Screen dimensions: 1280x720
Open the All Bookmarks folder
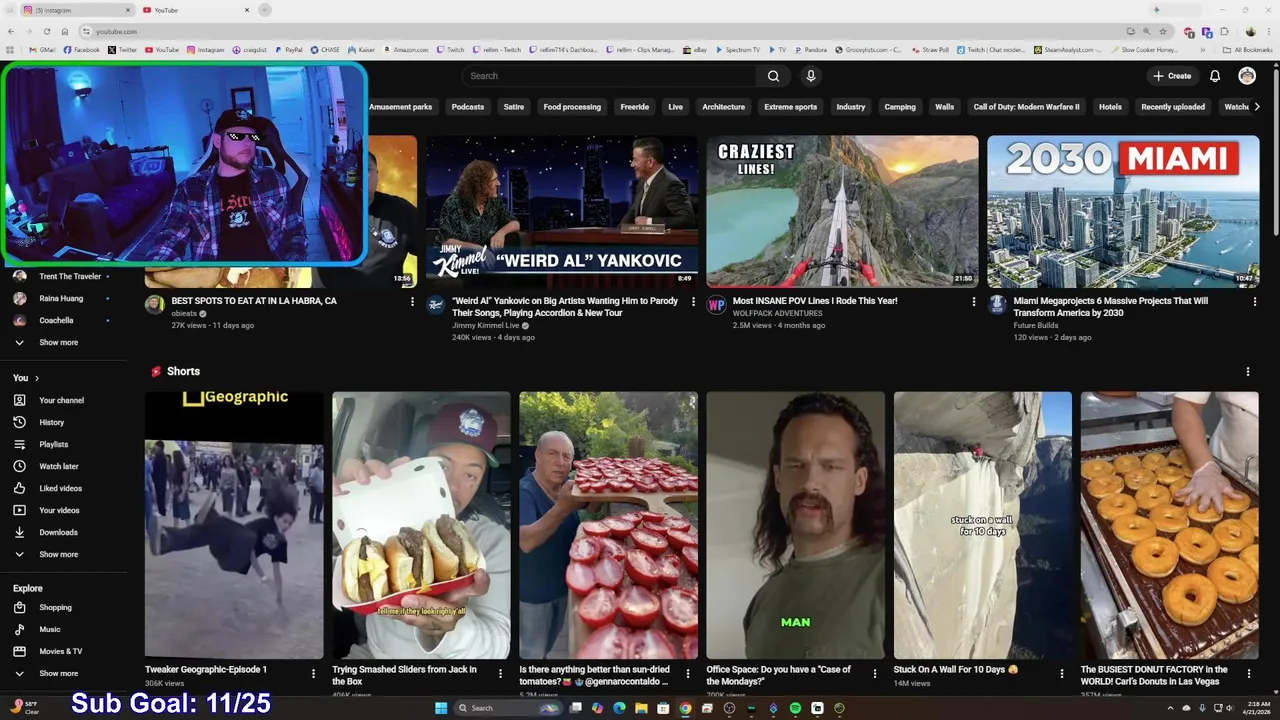tap(1247, 49)
